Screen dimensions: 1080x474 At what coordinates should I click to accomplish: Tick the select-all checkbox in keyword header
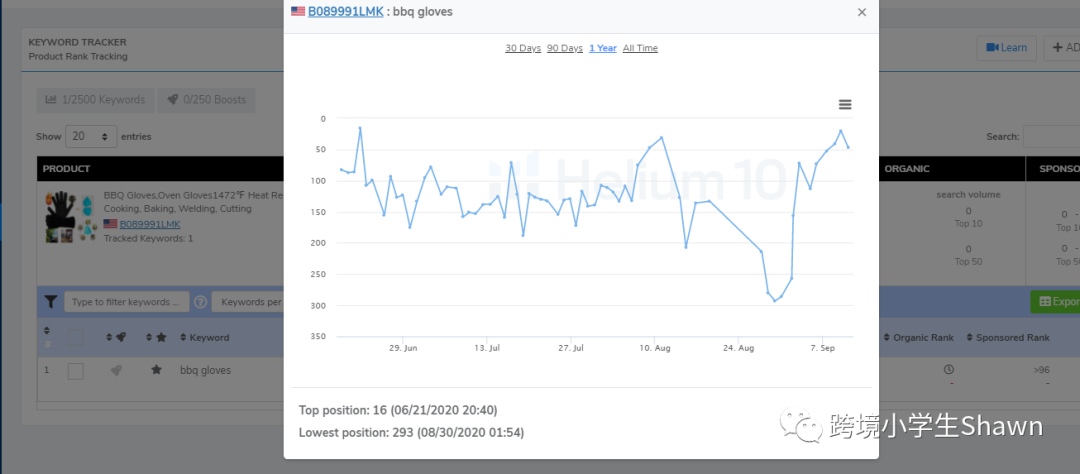pos(76,338)
